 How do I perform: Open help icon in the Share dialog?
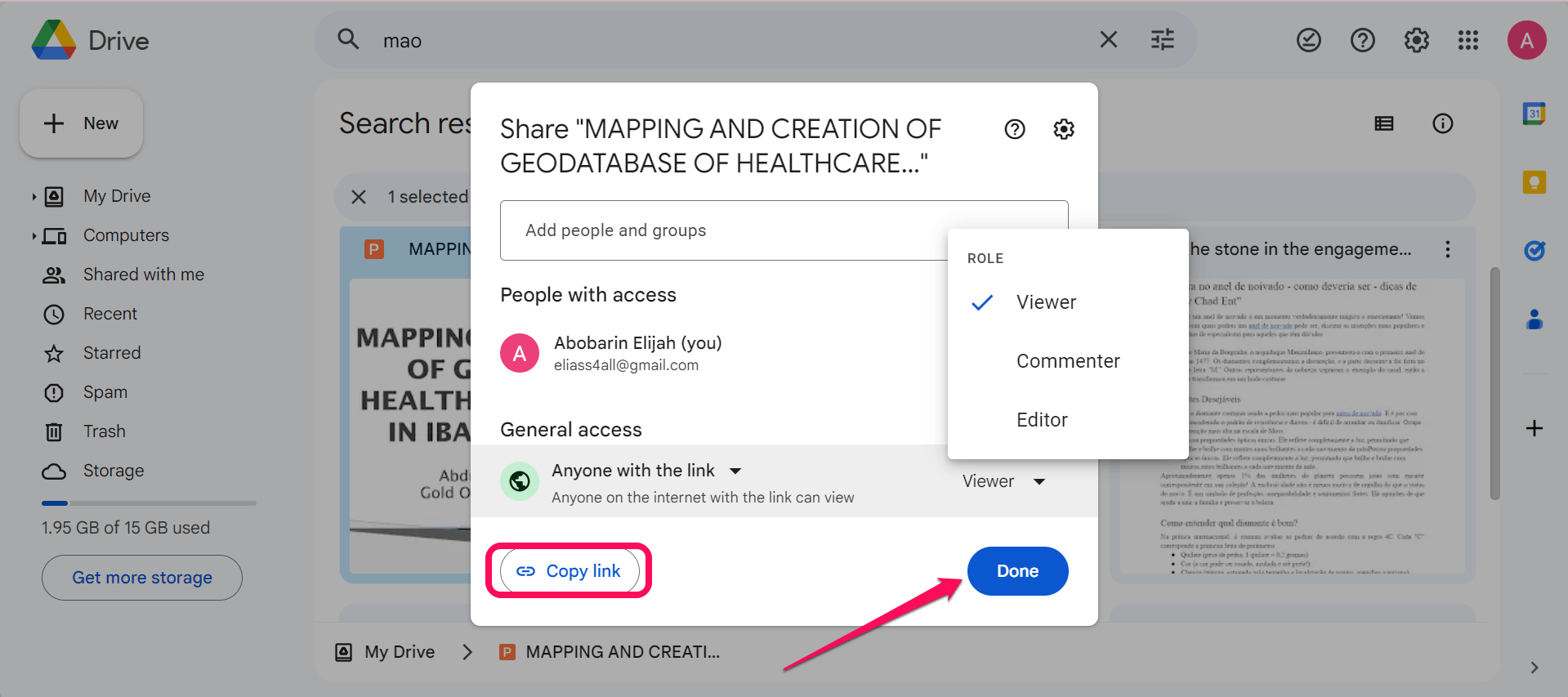[1014, 129]
